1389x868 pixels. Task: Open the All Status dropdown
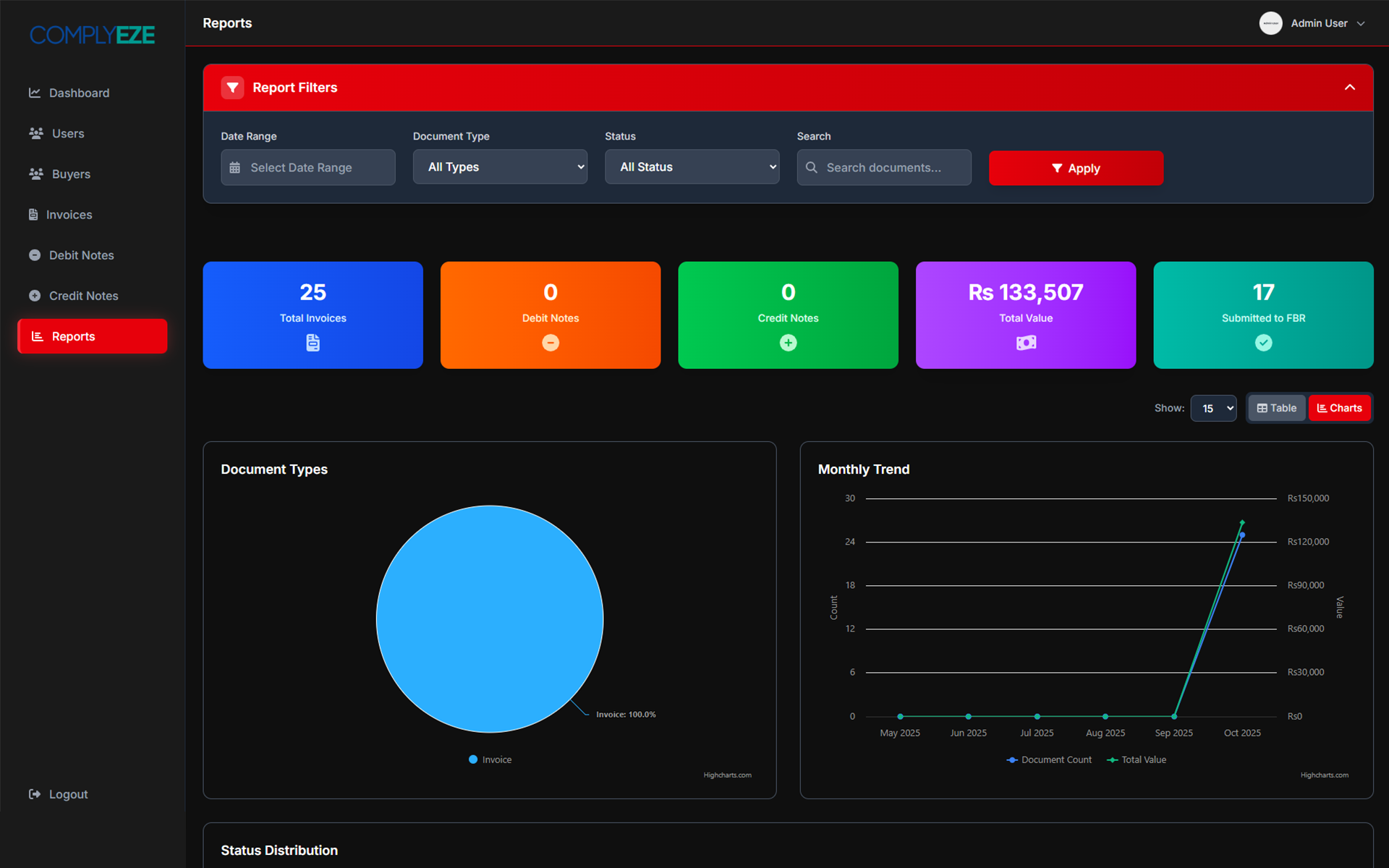692,167
